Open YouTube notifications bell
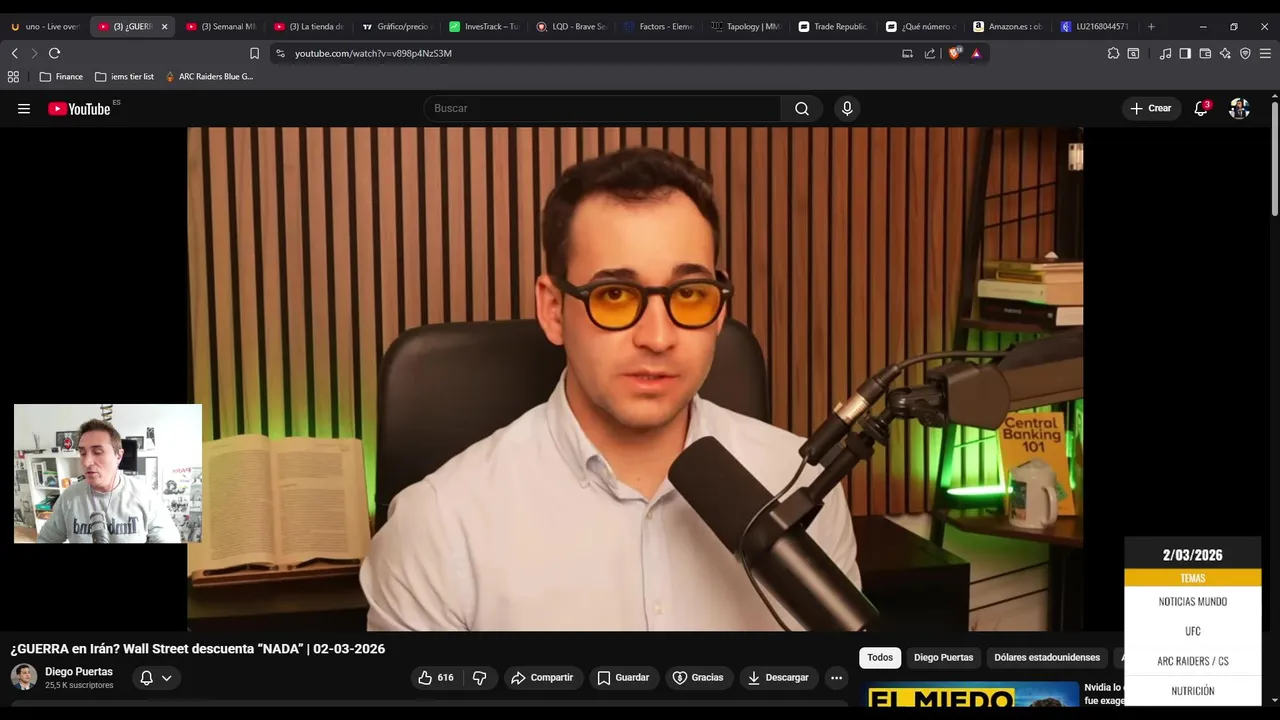 (x=1201, y=108)
